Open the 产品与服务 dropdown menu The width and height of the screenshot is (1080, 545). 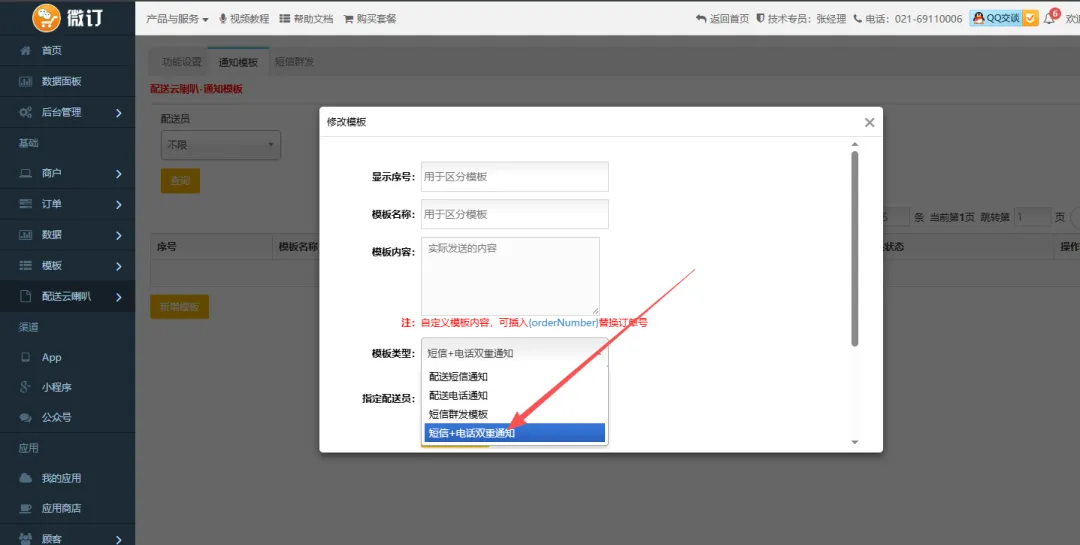click(x=177, y=19)
